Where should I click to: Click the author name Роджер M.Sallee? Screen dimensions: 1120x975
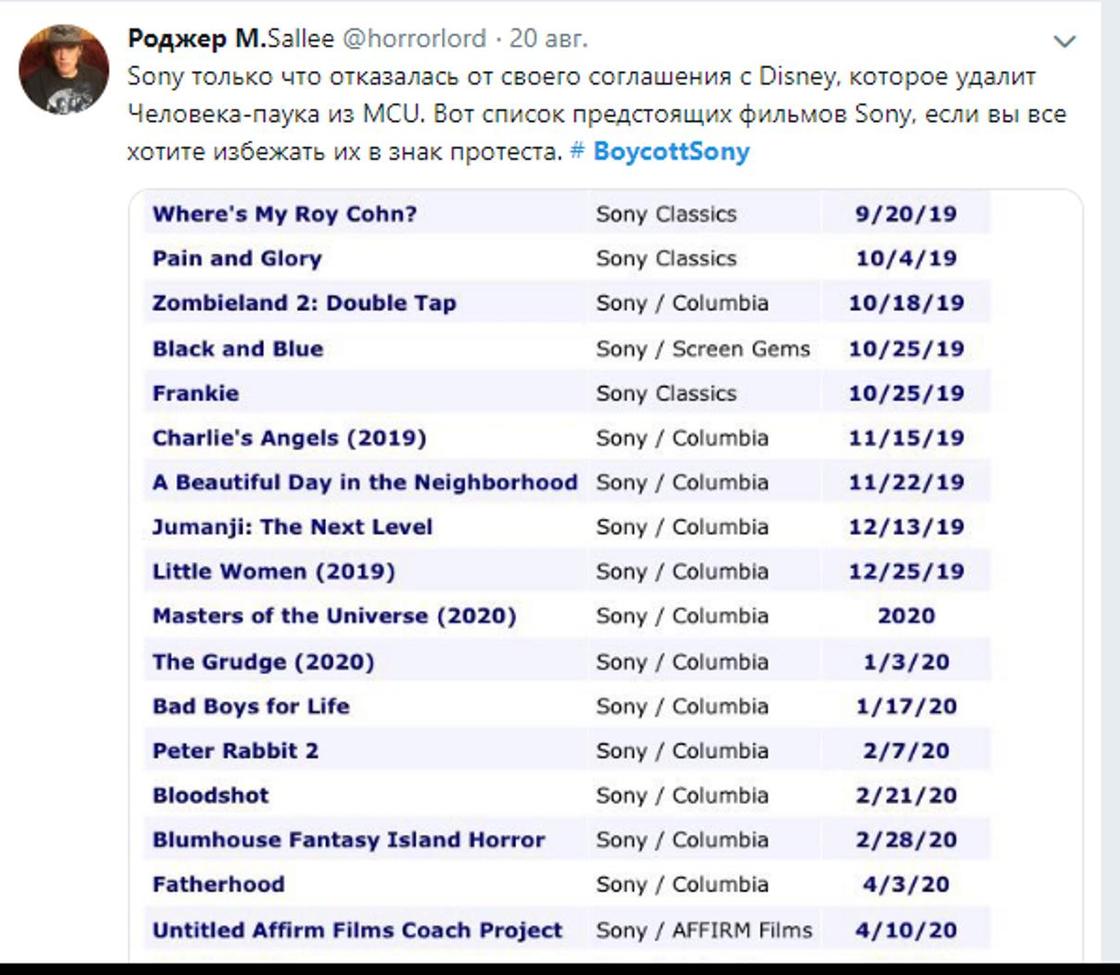pos(231,38)
